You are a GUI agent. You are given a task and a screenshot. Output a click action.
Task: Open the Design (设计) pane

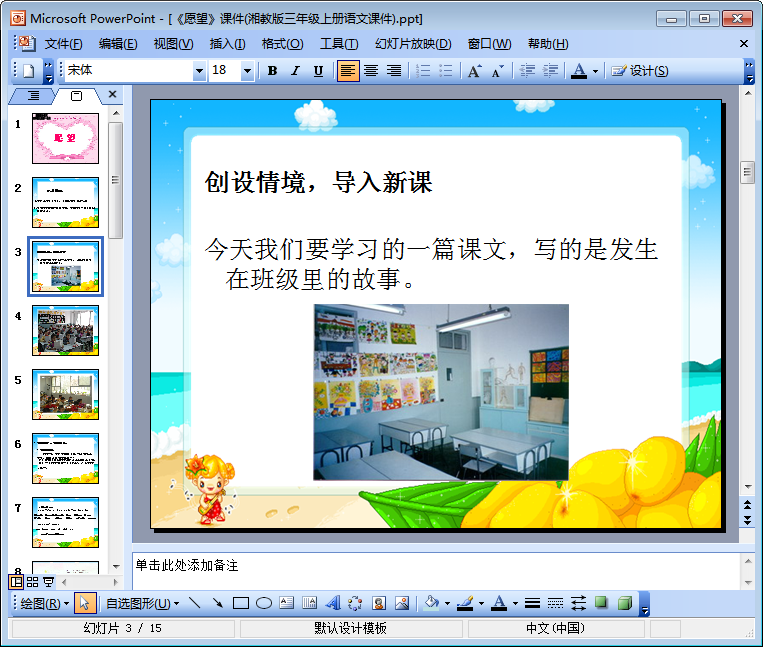click(x=639, y=71)
